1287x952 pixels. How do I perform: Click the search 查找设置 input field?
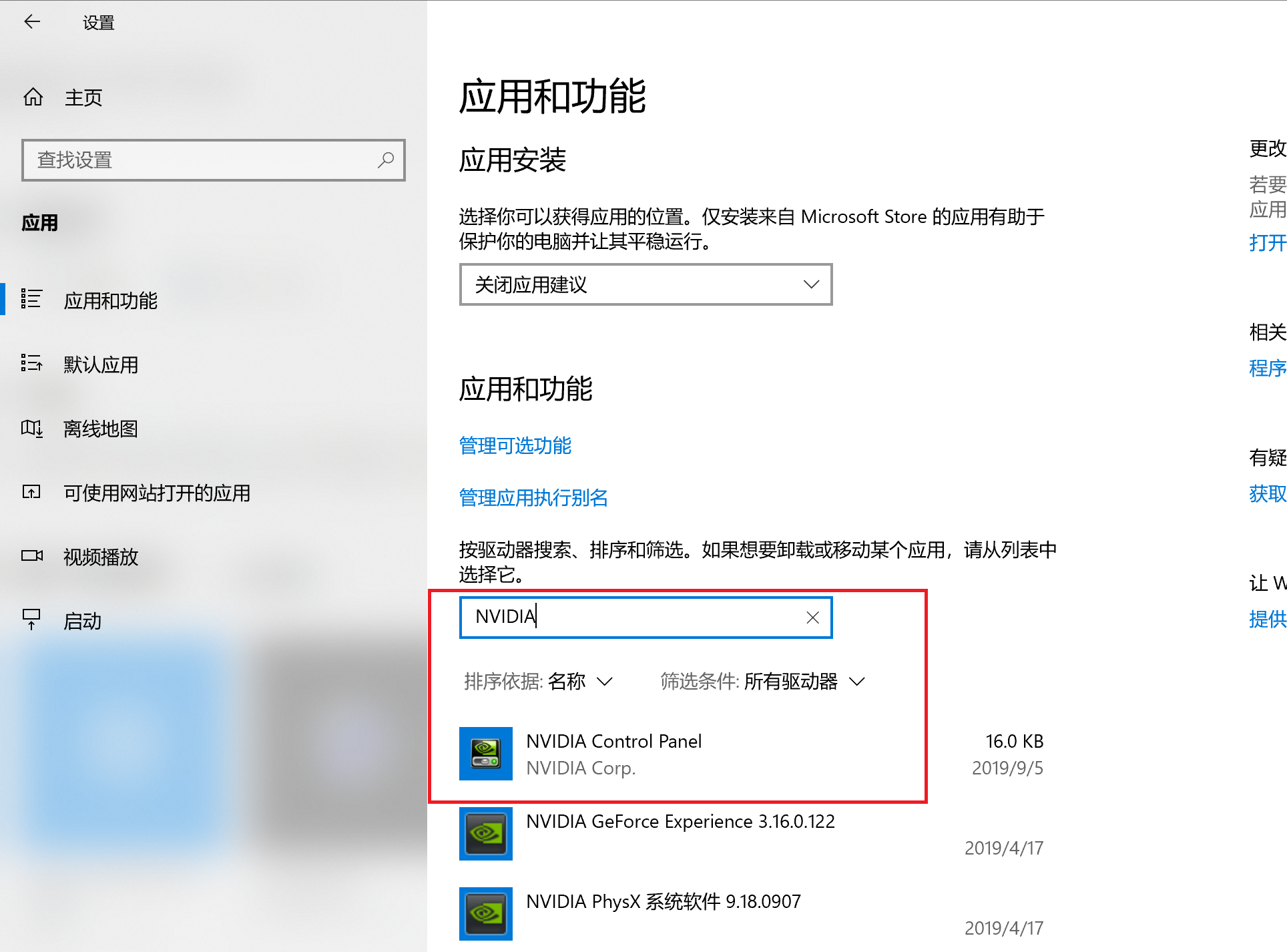coord(211,160)
